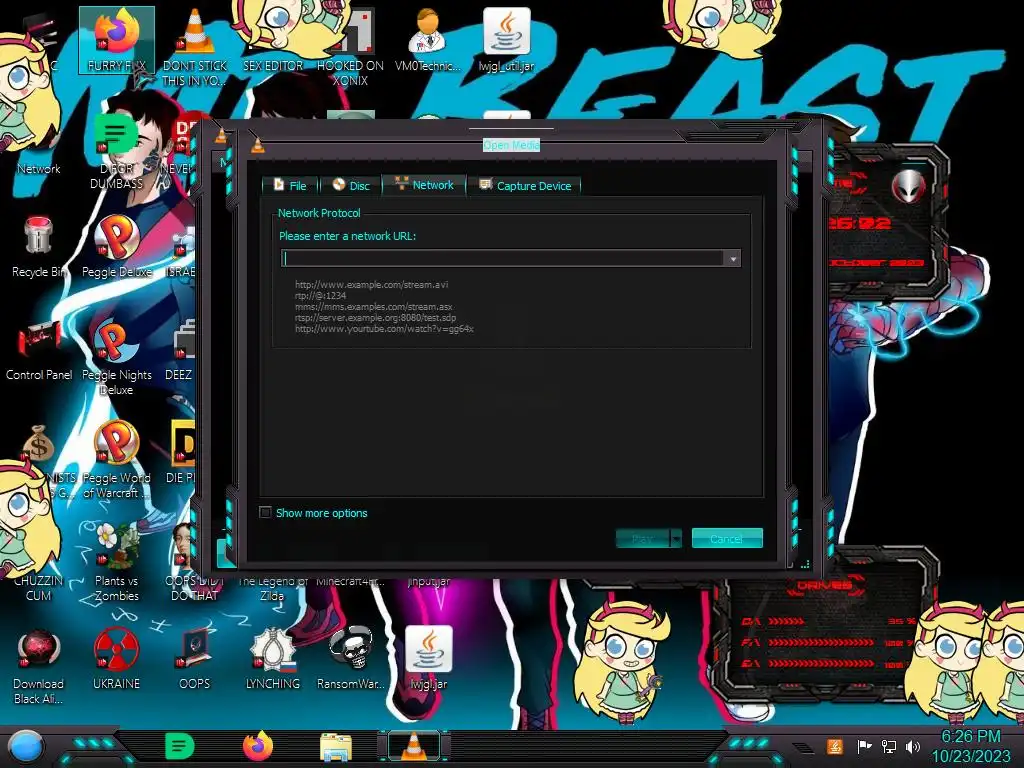
Task: Open the Peggle Nights Deluxe desktop icon
Action: point(116,357)
